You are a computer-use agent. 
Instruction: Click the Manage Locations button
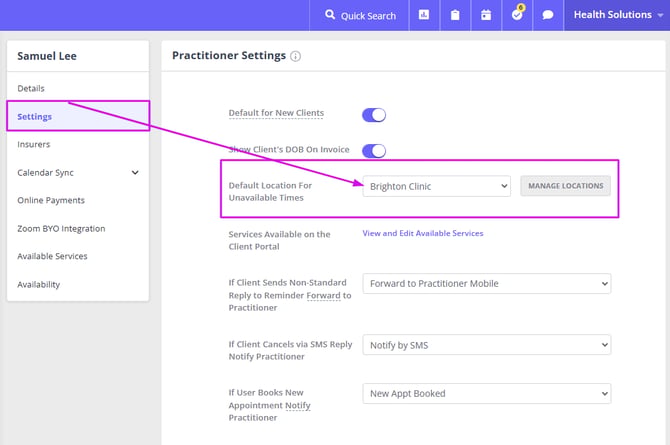(x=565, y=186)
